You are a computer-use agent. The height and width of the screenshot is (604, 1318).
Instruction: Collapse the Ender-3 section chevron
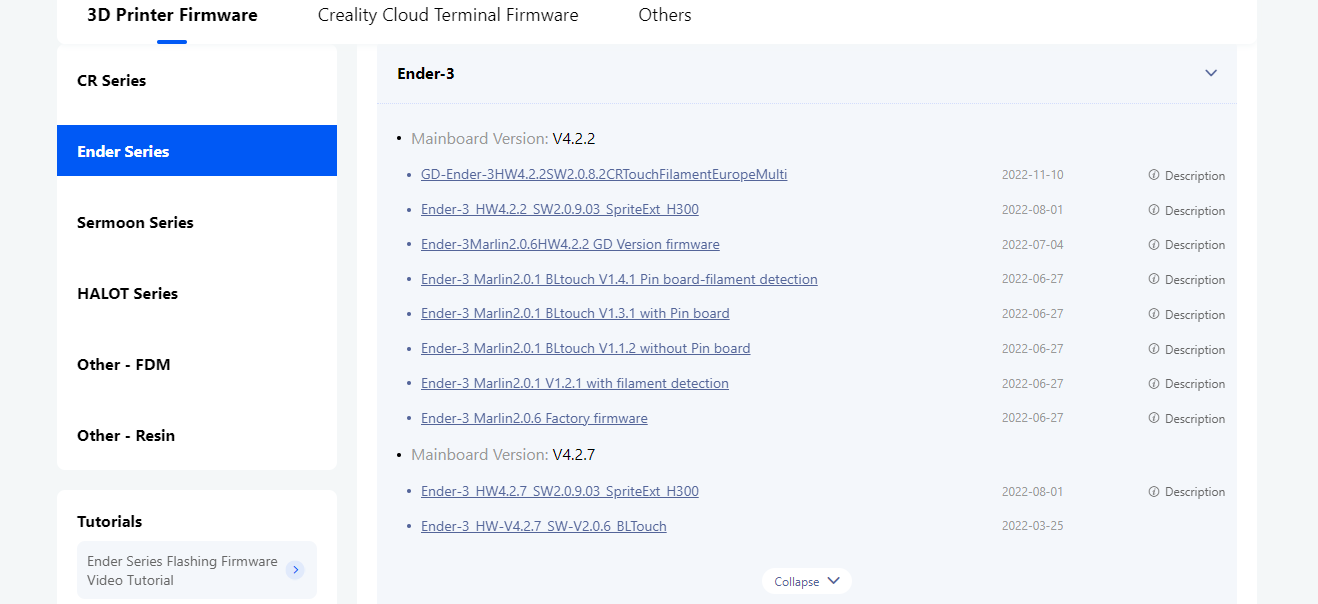[x=1211, y=73]
